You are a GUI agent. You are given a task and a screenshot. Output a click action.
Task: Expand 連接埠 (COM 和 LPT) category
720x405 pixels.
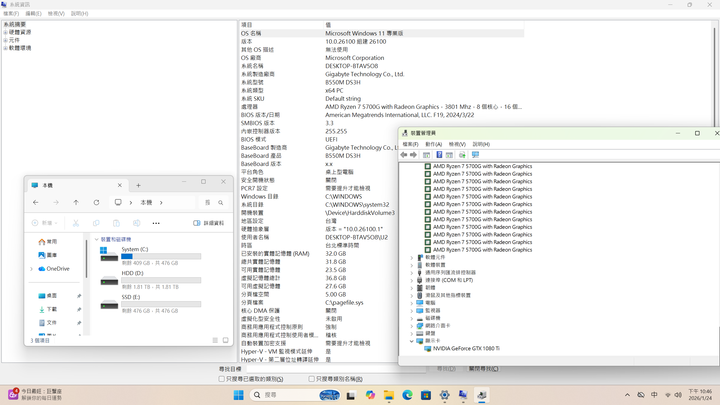pyautogui.click(x=411, y=280)
